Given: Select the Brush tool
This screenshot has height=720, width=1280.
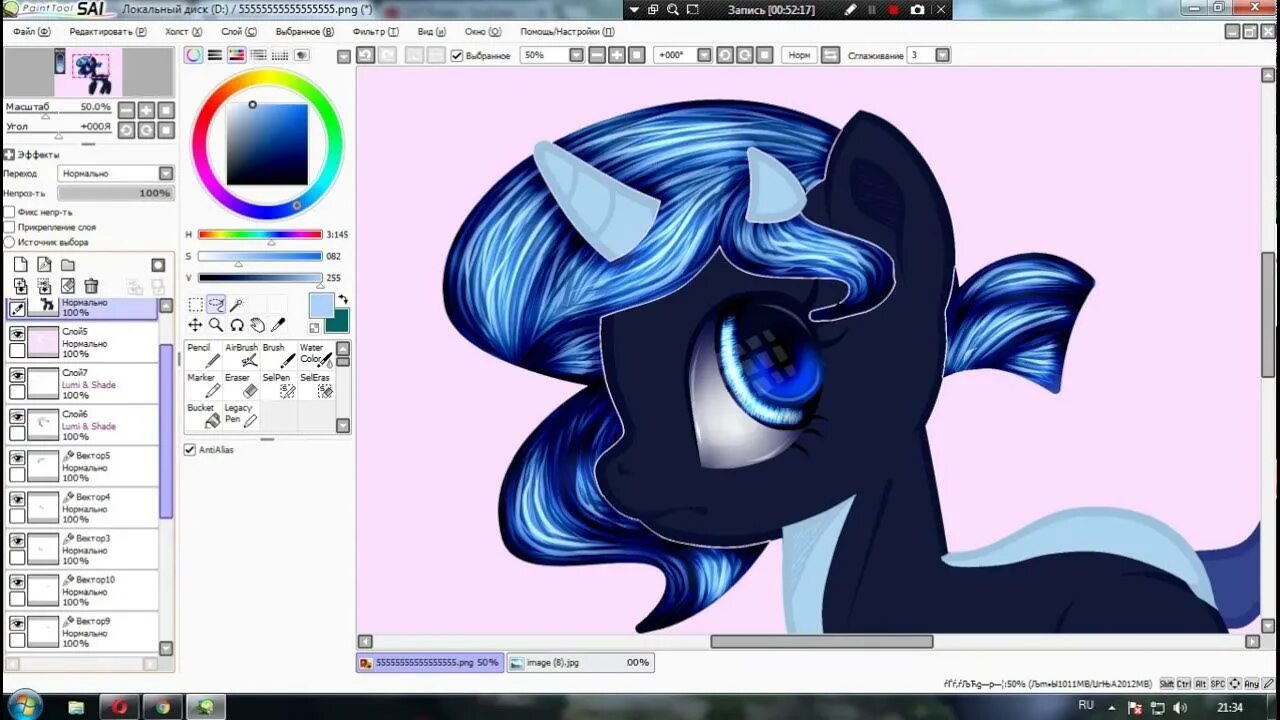Looking at the screenshot, I should click(x=278, y=355).
